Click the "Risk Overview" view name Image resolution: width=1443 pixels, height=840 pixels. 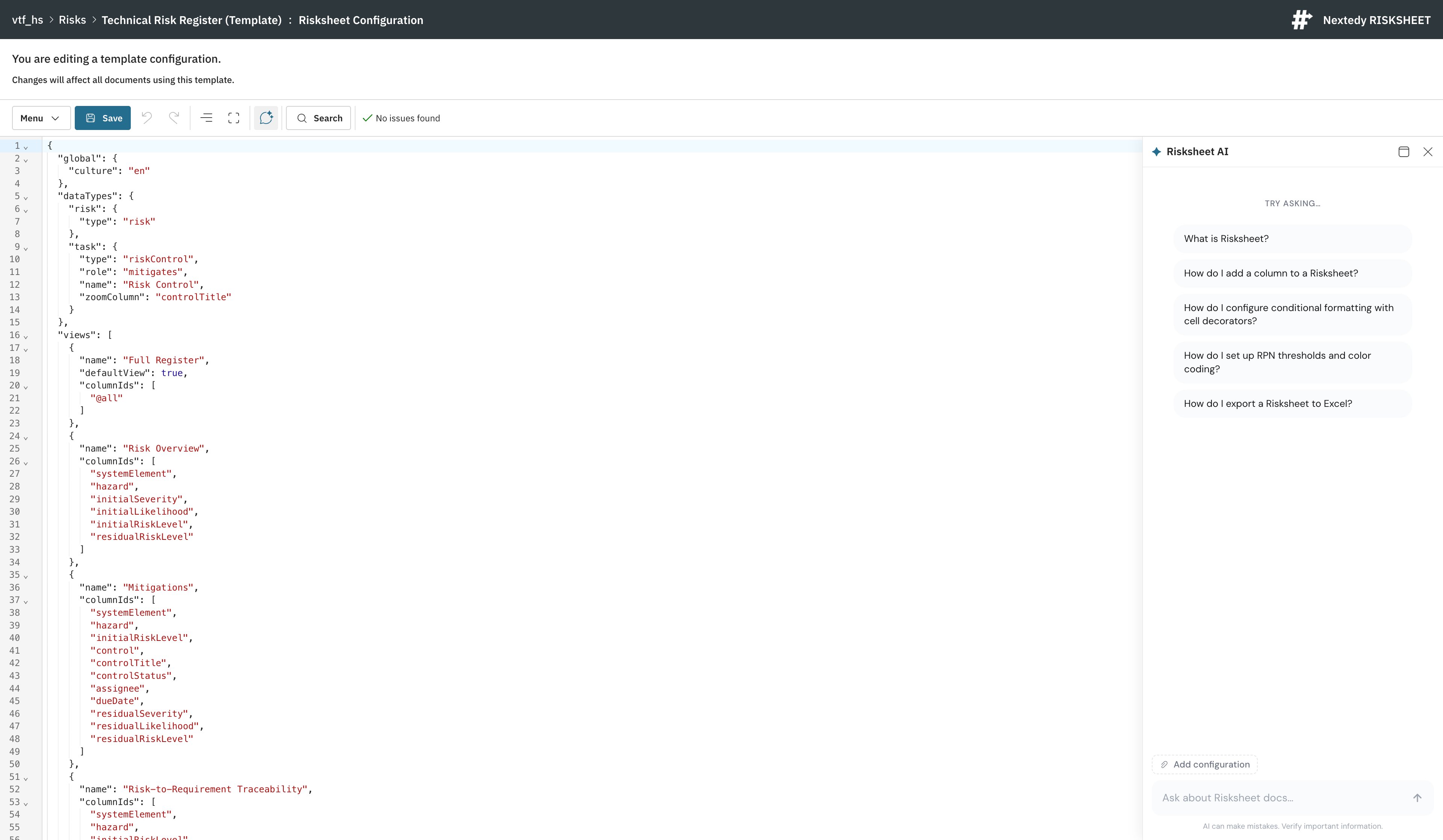coord(164,448)
